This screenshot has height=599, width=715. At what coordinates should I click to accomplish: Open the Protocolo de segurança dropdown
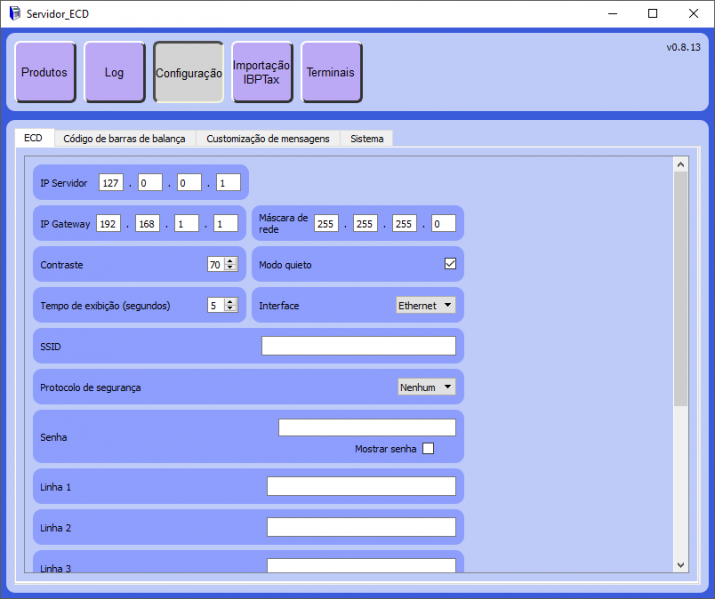(426, 387)
